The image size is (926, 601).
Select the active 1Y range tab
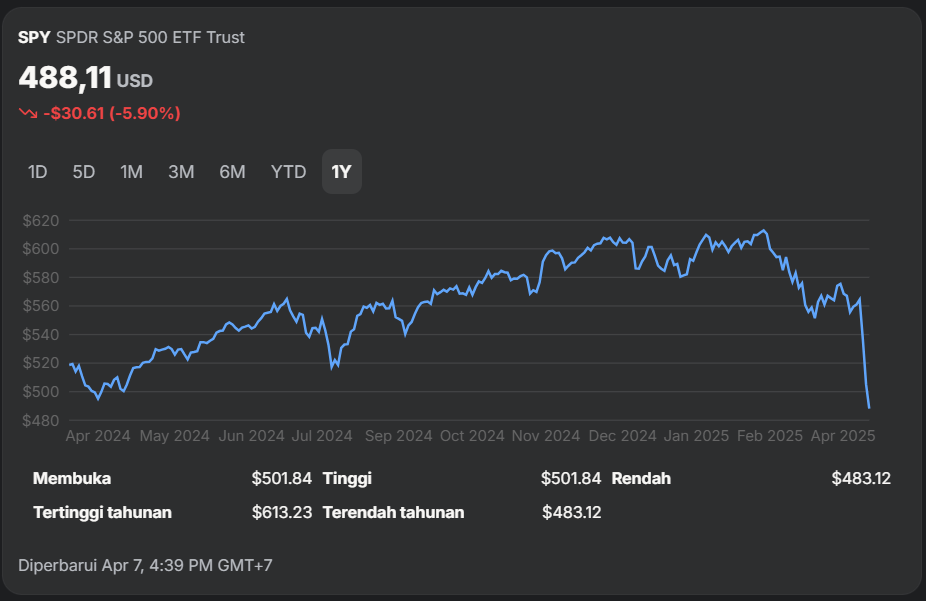[x=341, y=172]
